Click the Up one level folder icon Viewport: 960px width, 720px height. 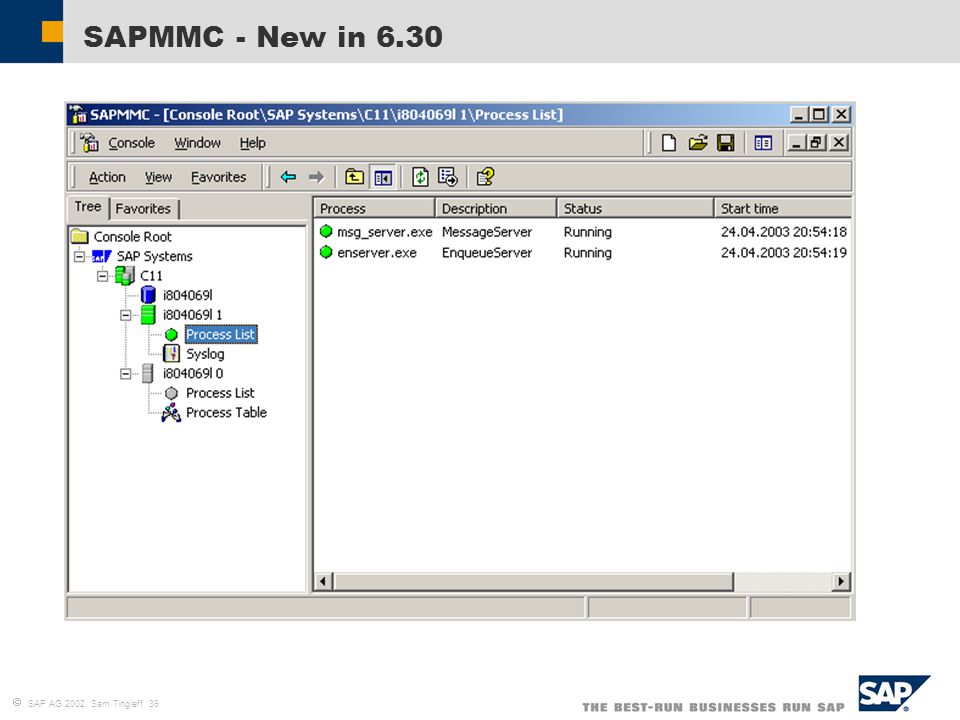[x=354, y=177]
